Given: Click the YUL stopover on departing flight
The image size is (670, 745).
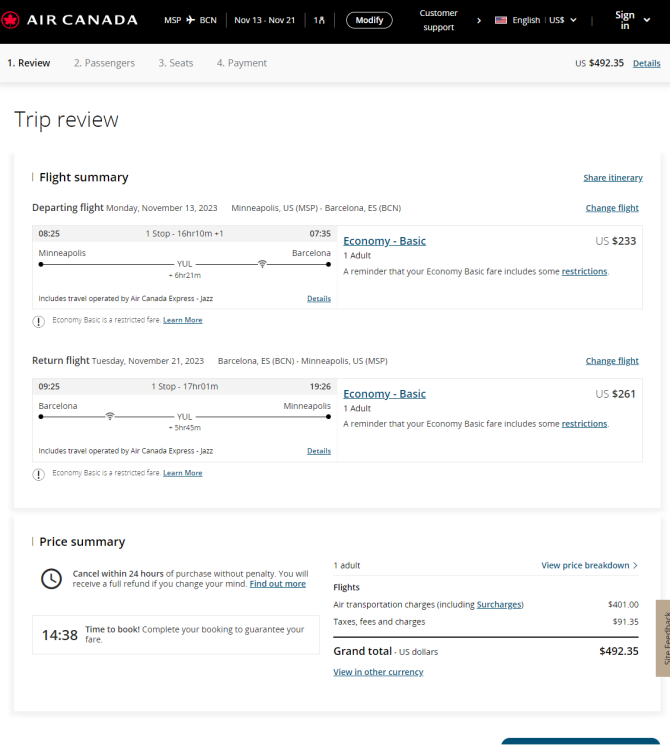Looking at the screenshot, I should click(185, 264).
